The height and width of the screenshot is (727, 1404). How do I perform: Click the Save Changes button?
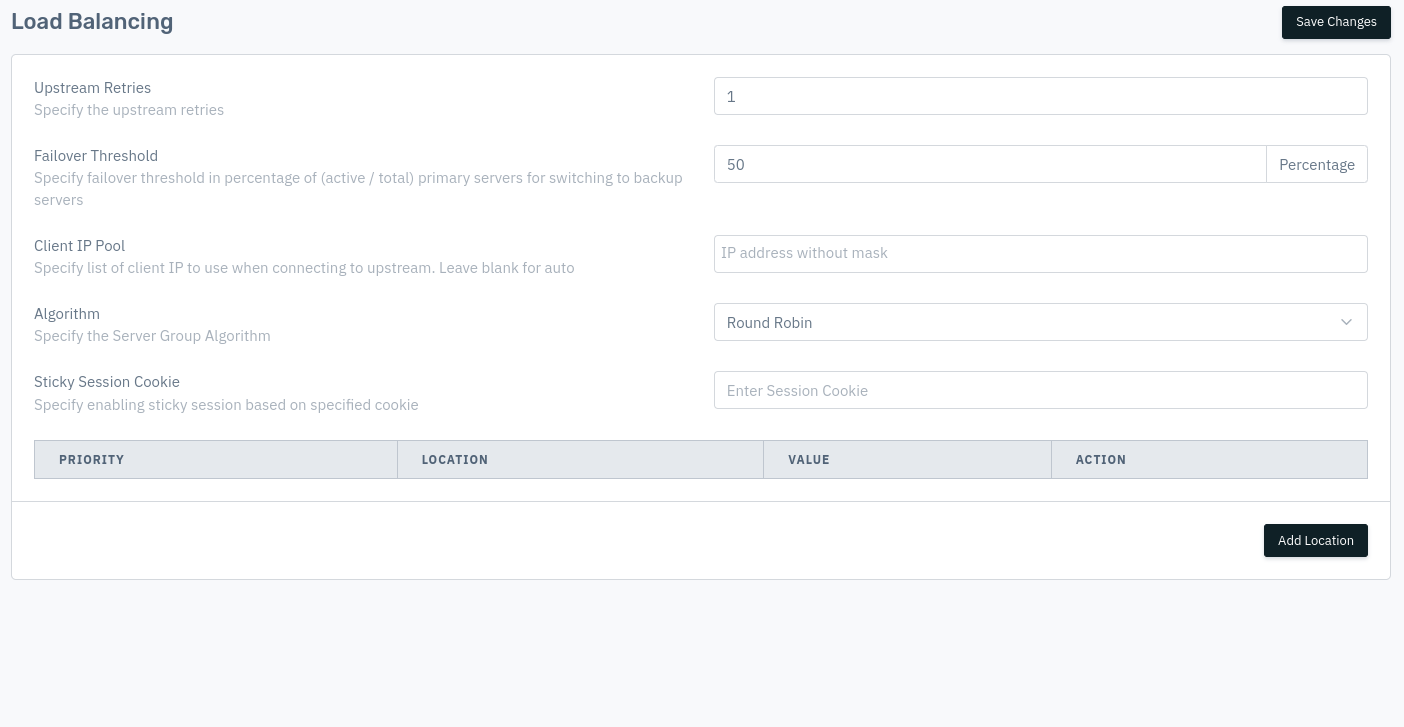(x=1336, y=22)
